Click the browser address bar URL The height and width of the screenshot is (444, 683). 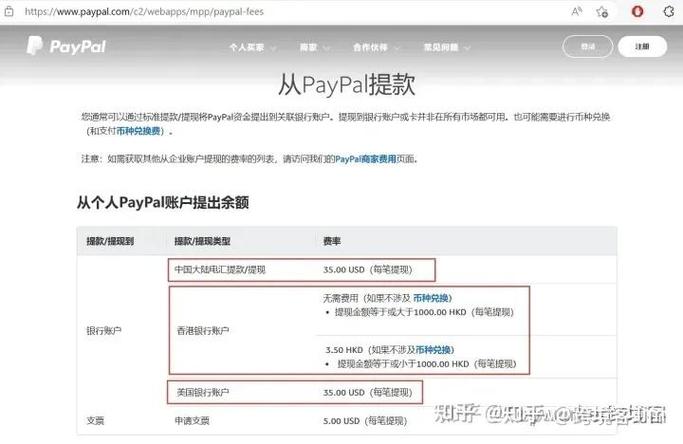(144, 12)
